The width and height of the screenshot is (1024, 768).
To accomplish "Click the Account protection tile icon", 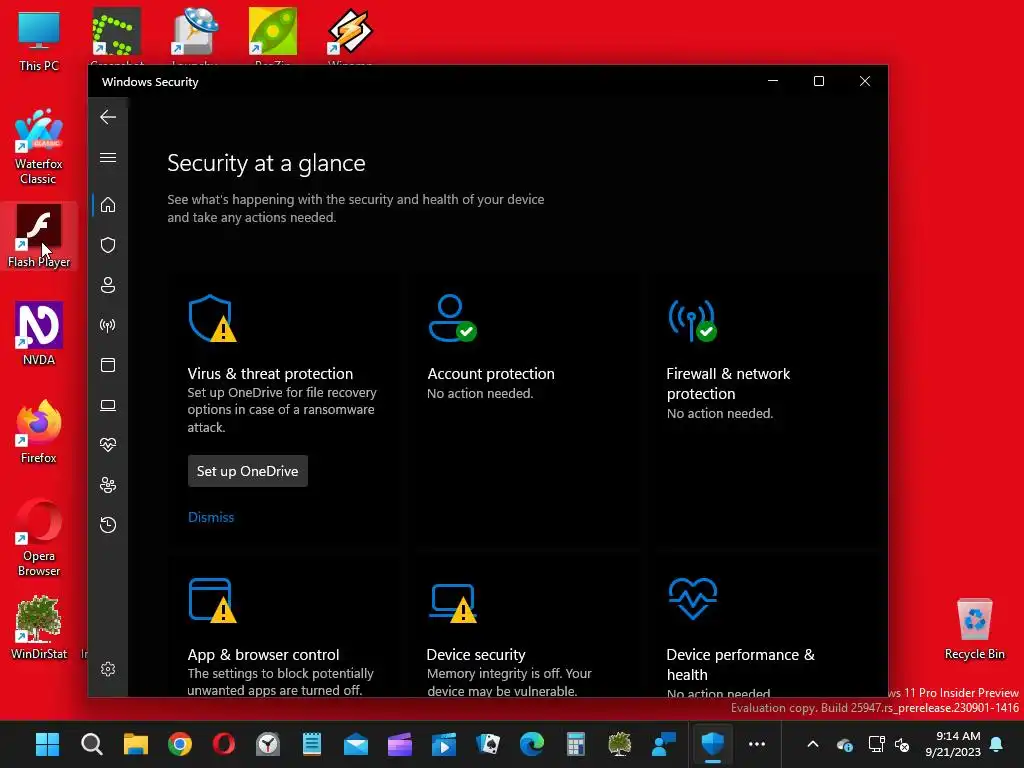I will [452, 318].
